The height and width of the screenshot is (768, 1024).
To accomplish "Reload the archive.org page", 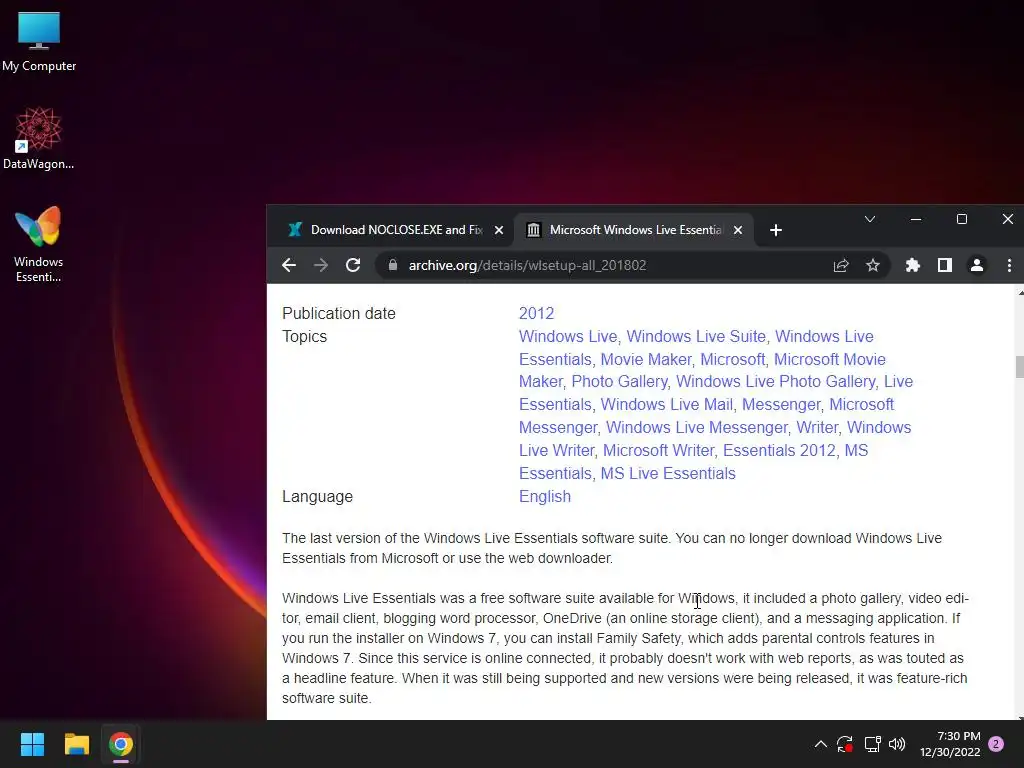I will click(x=353, y=265).
